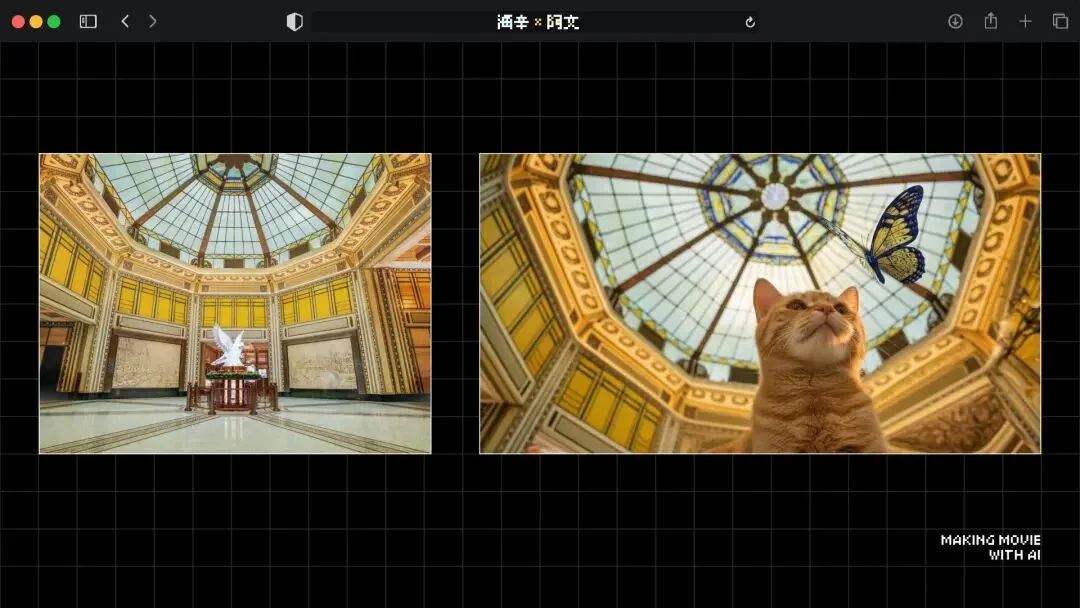Click the round dome center in right image
This screenshot has width=1080, height=608.
pyautogui.click(x=775, y=196)
